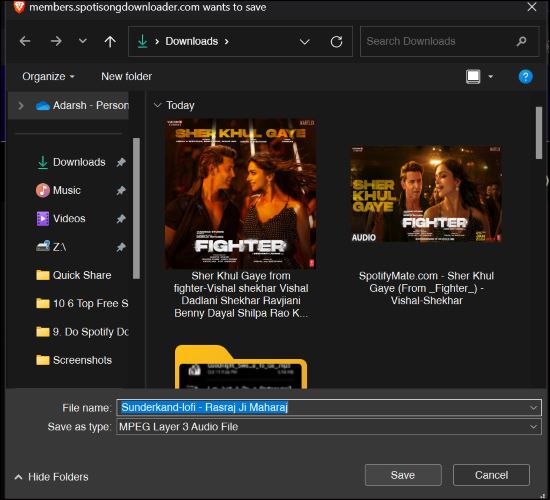
Task: Select Adarsh - Personal OneDrive
Action: point(82,105)
